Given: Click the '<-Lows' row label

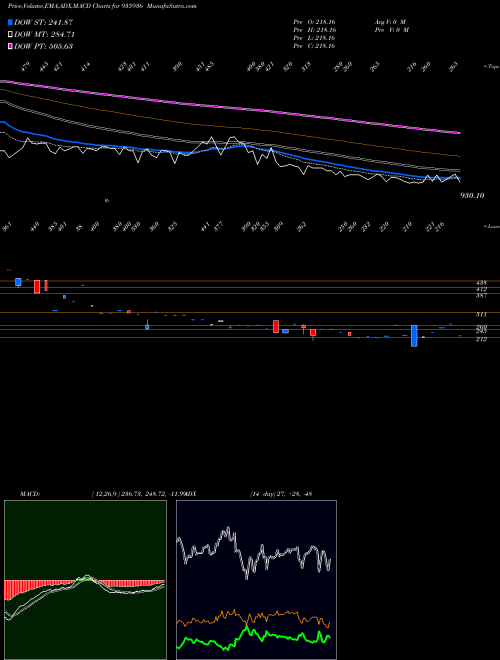Looking at the screenshot, I should coord(491,226).
